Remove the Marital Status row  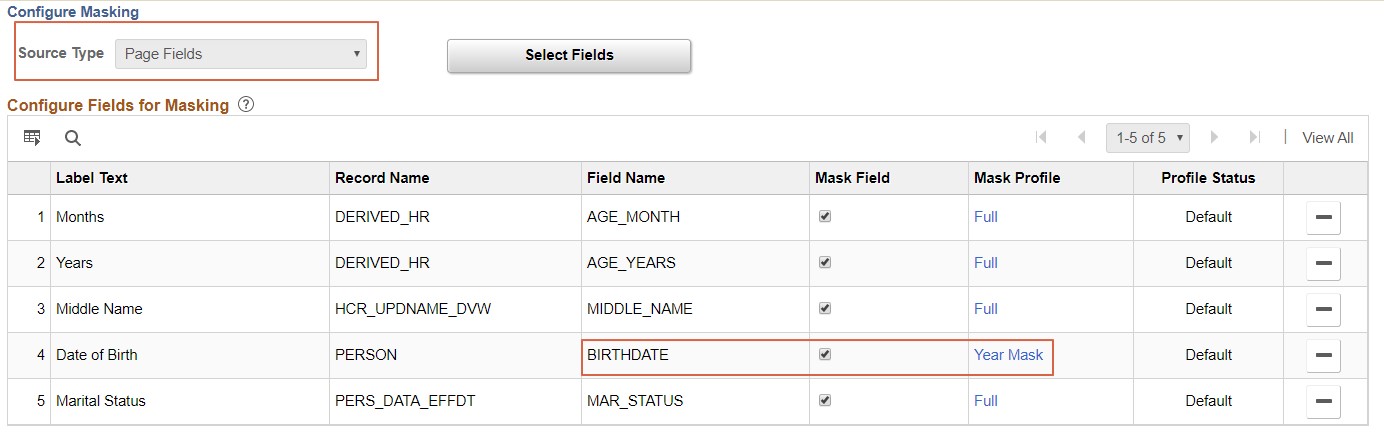1323,401
